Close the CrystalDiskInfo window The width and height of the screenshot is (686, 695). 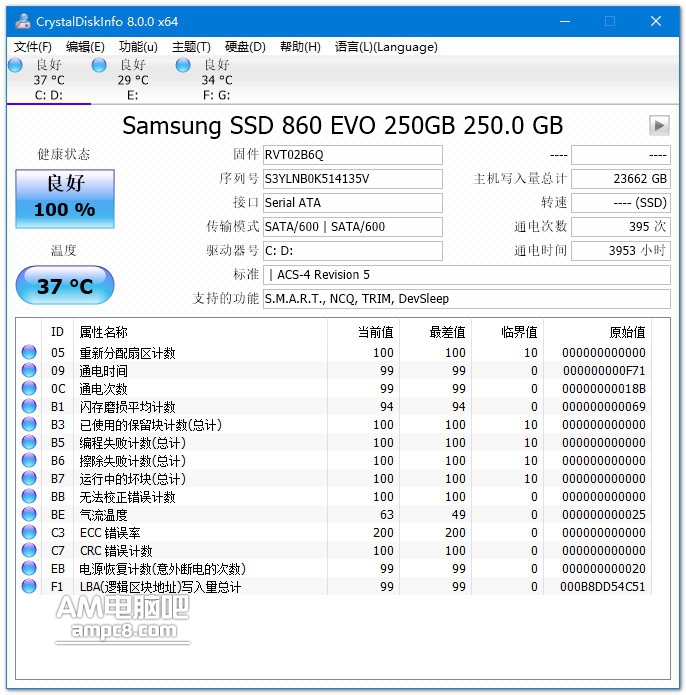[x=656, y=21]
